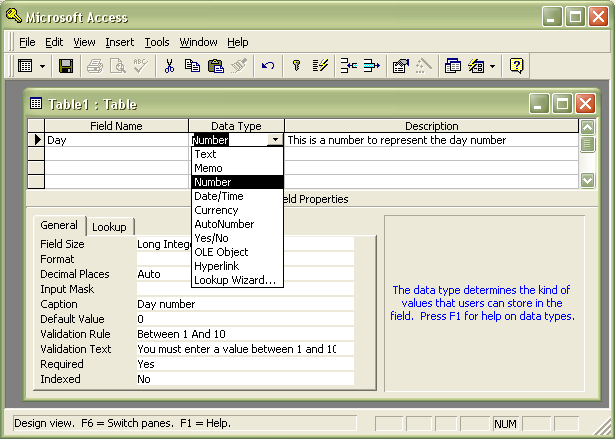Click the Default Value field
The width and height of the screenshot is (615, 439).
245,319
